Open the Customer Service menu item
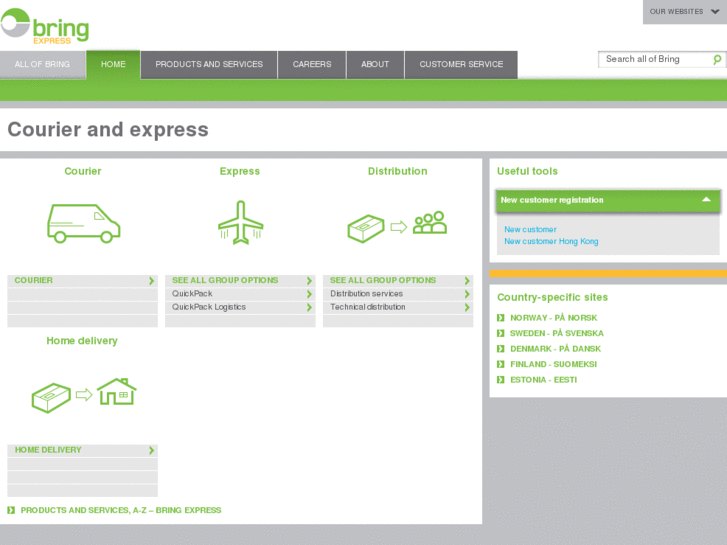Image resolution: width=727 pixels, height=545 pixels. 461,64
